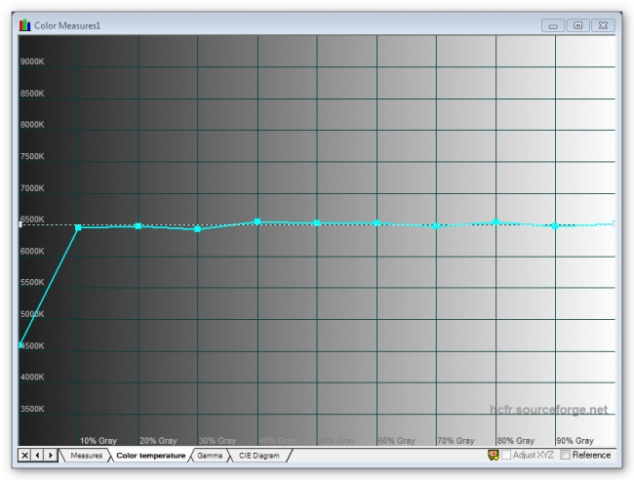Screen dimensions: 634x480
Task: Click the icon beside Adjust XYZ
Action: [493, 455]
